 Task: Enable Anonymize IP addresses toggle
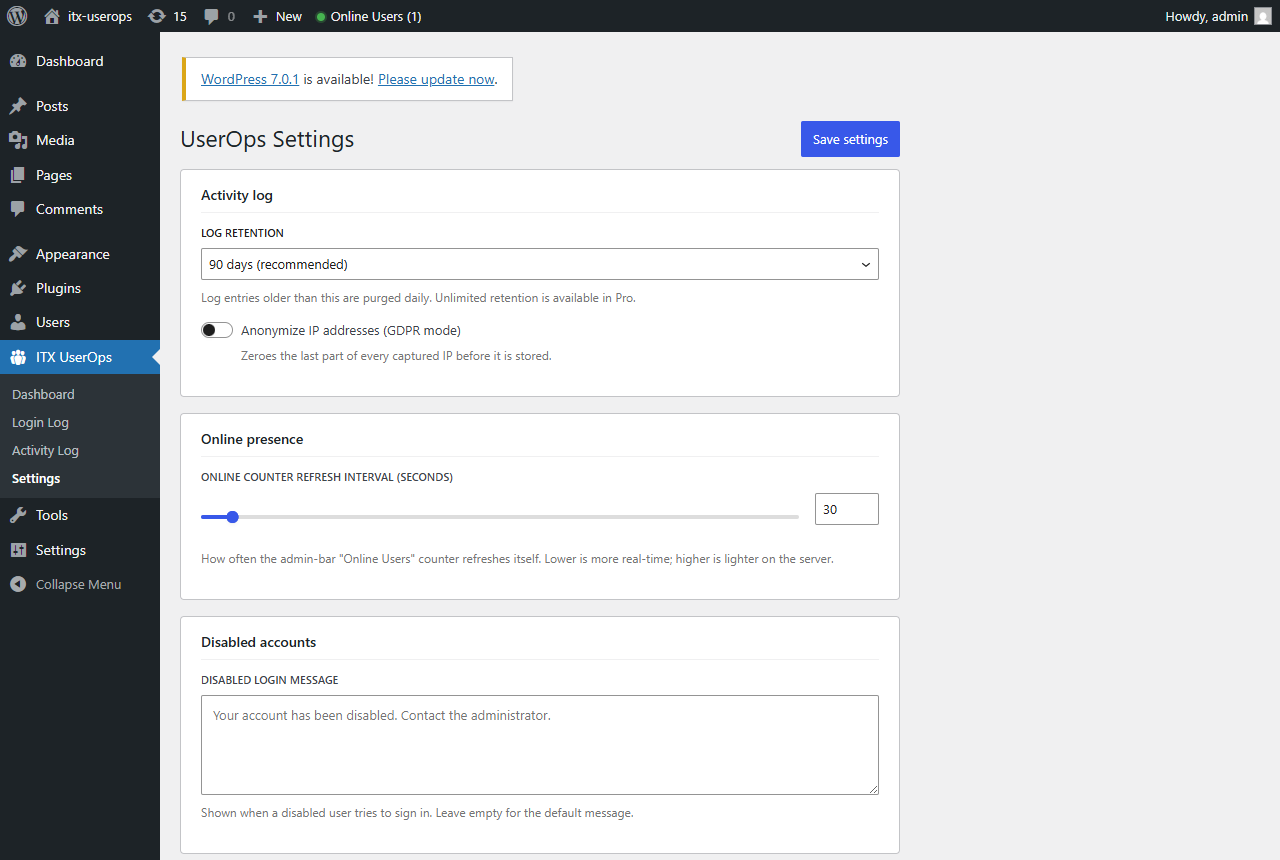click(217, 330)
